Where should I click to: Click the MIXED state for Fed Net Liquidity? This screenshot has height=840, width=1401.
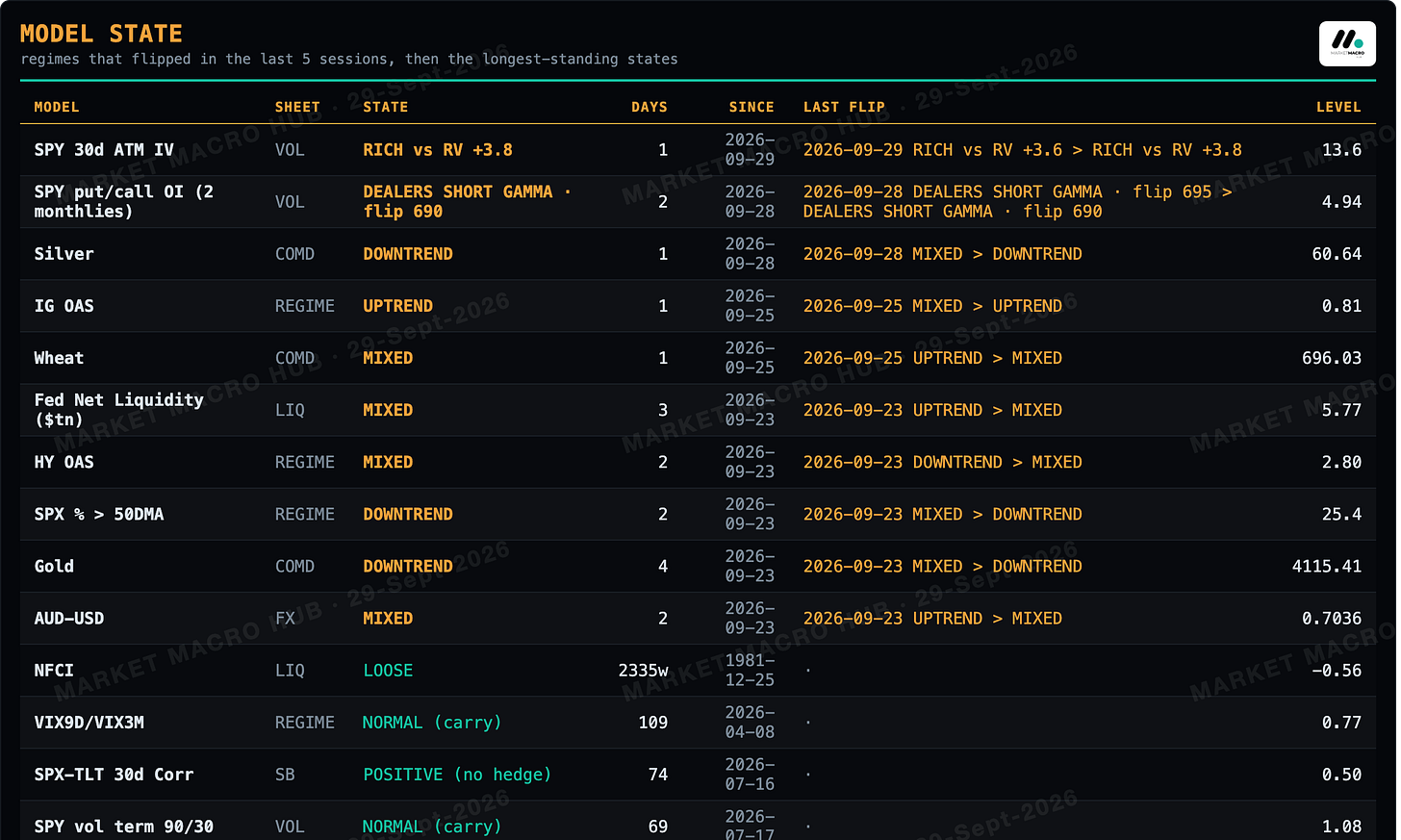pyautogui.click(x=388, y=410)
